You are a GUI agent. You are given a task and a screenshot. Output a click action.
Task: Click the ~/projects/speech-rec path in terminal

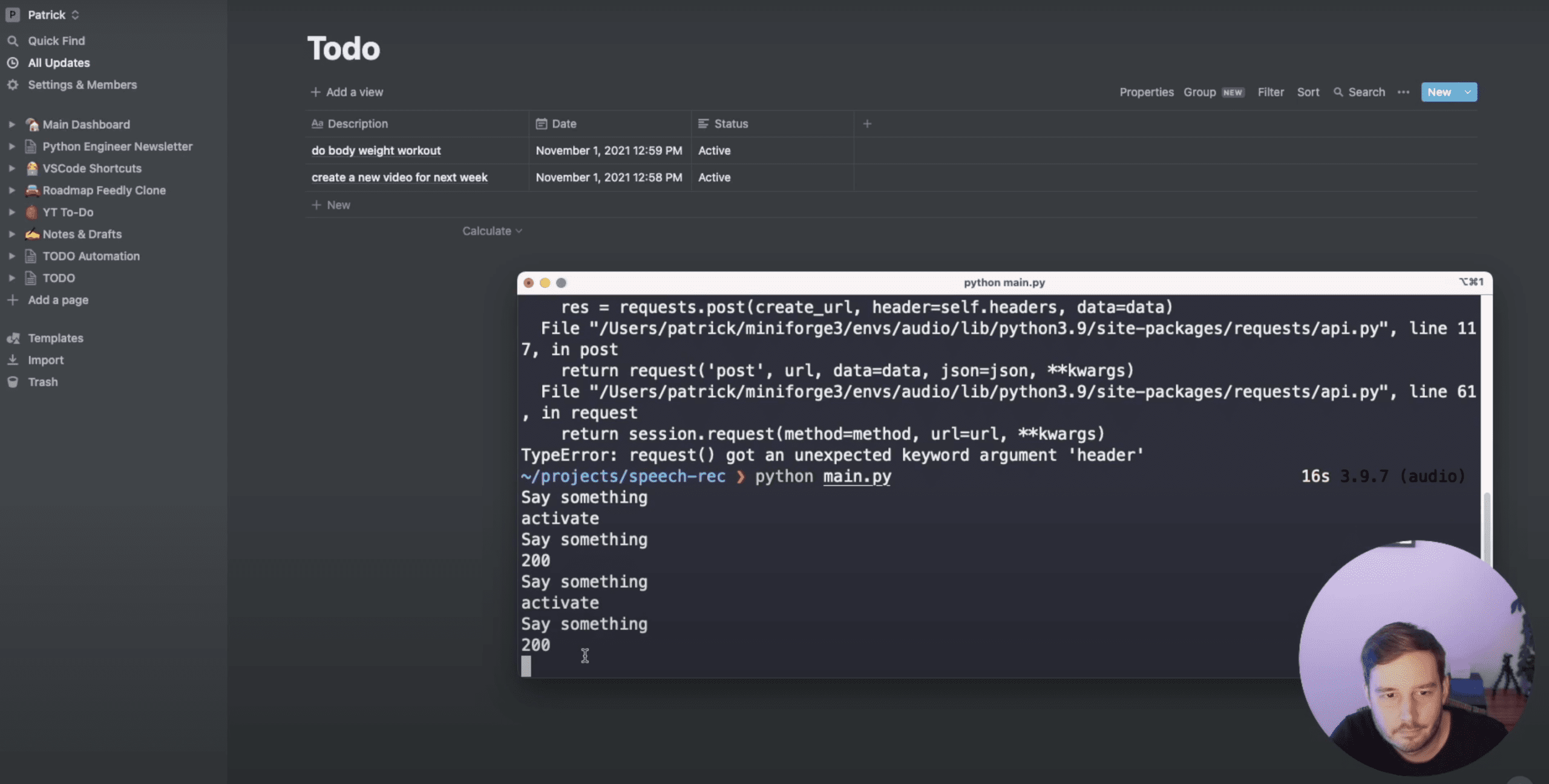(x=623, y=477)
